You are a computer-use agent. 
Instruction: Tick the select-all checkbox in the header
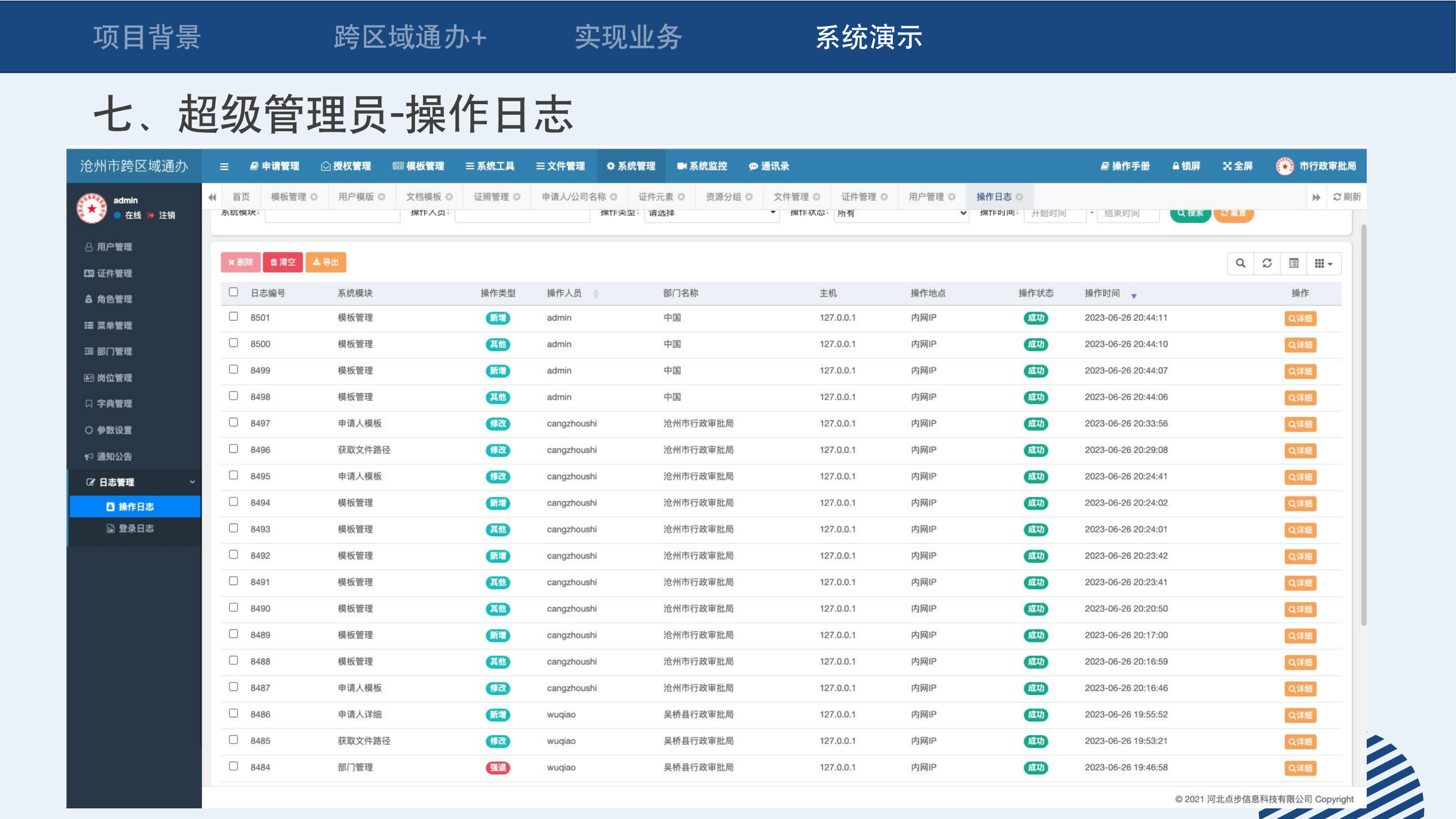(x=233, y=292)
